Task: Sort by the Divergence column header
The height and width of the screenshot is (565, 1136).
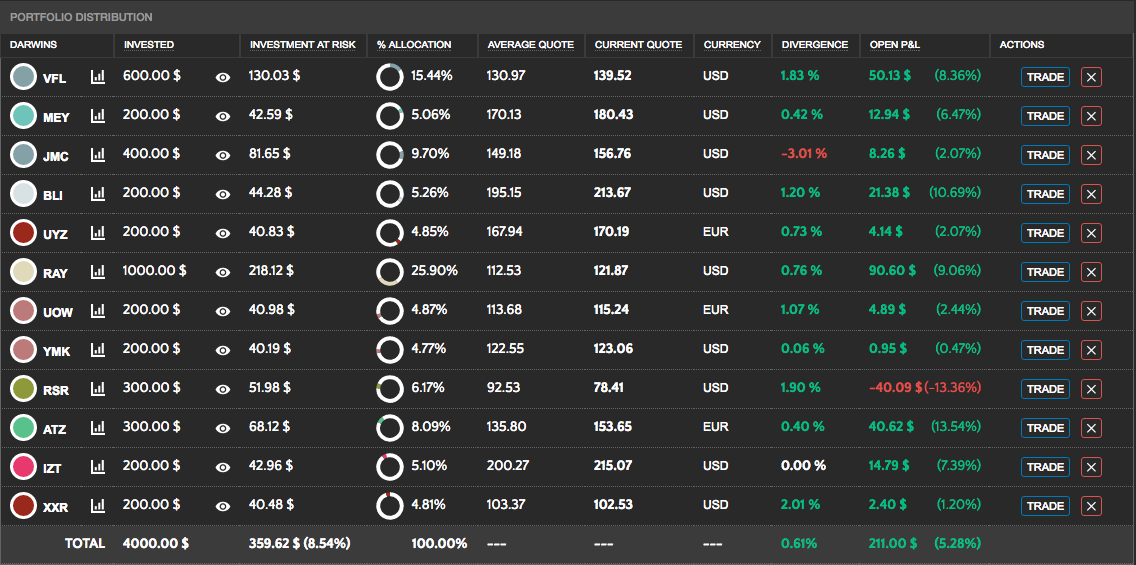Action: click(814, 45)
